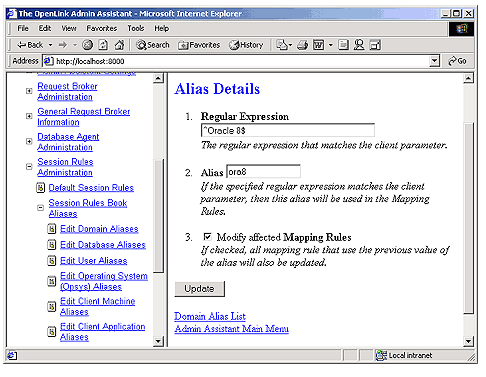Collapse the Session Rules Administration node

pos(29,166)
